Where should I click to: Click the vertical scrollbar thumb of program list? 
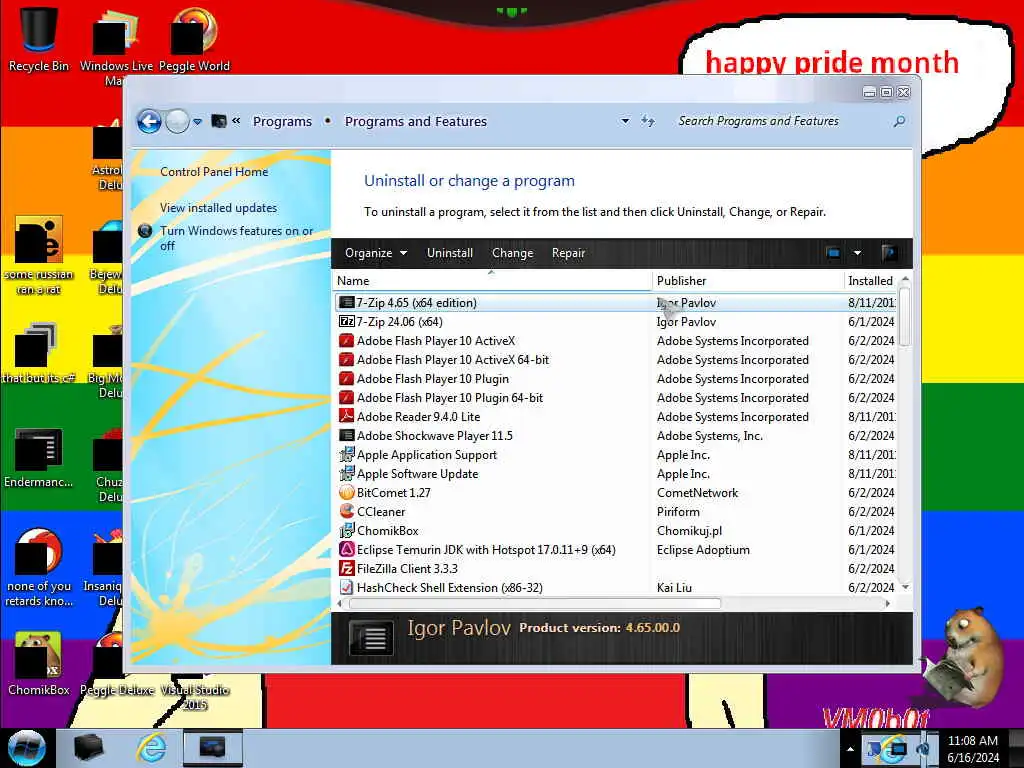pyautogui.click(x=904, y=317)
